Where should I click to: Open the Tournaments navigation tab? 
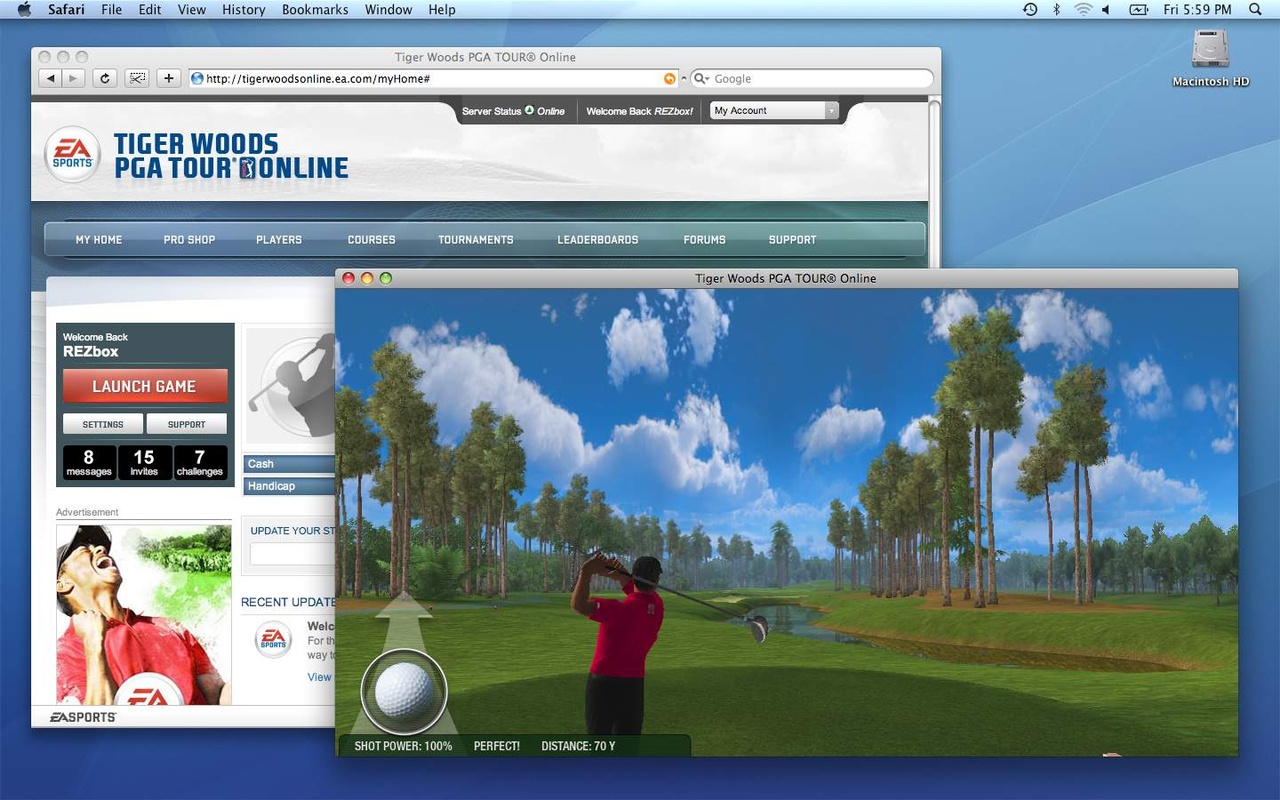[x=475, y=240]
